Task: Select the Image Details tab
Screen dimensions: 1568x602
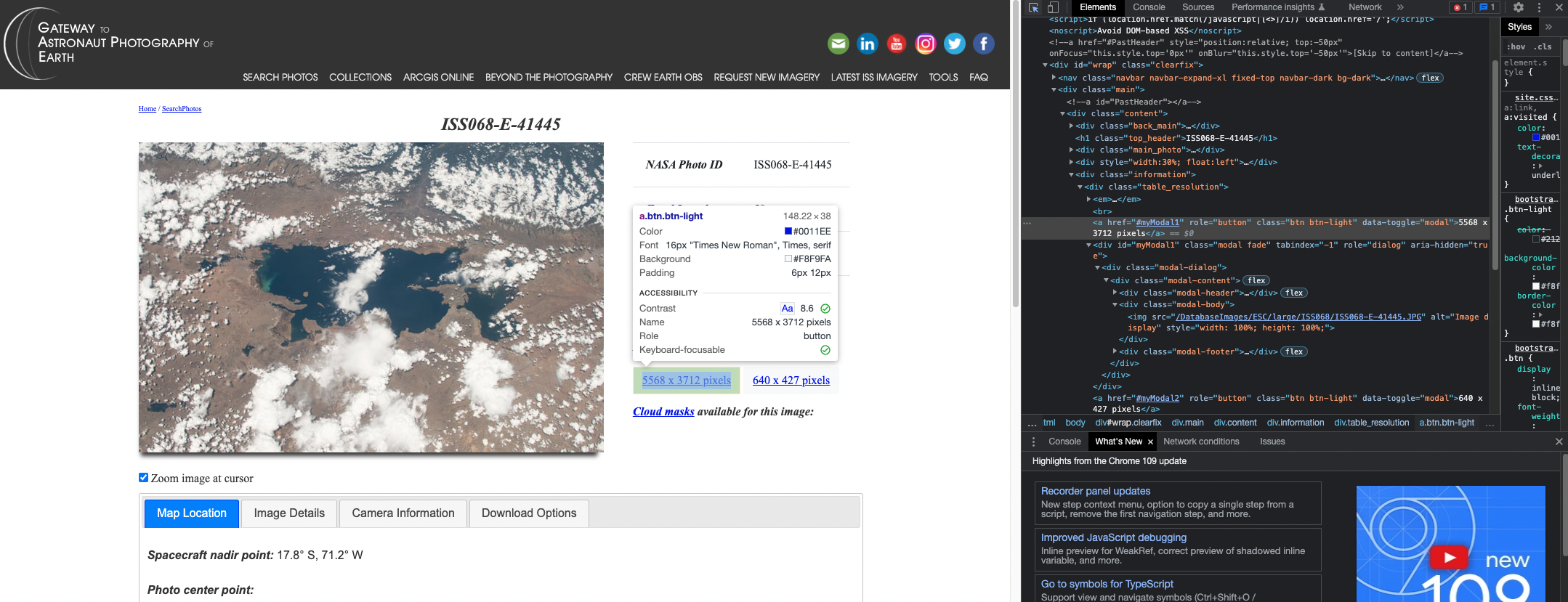Action: [x=289, y=513]
